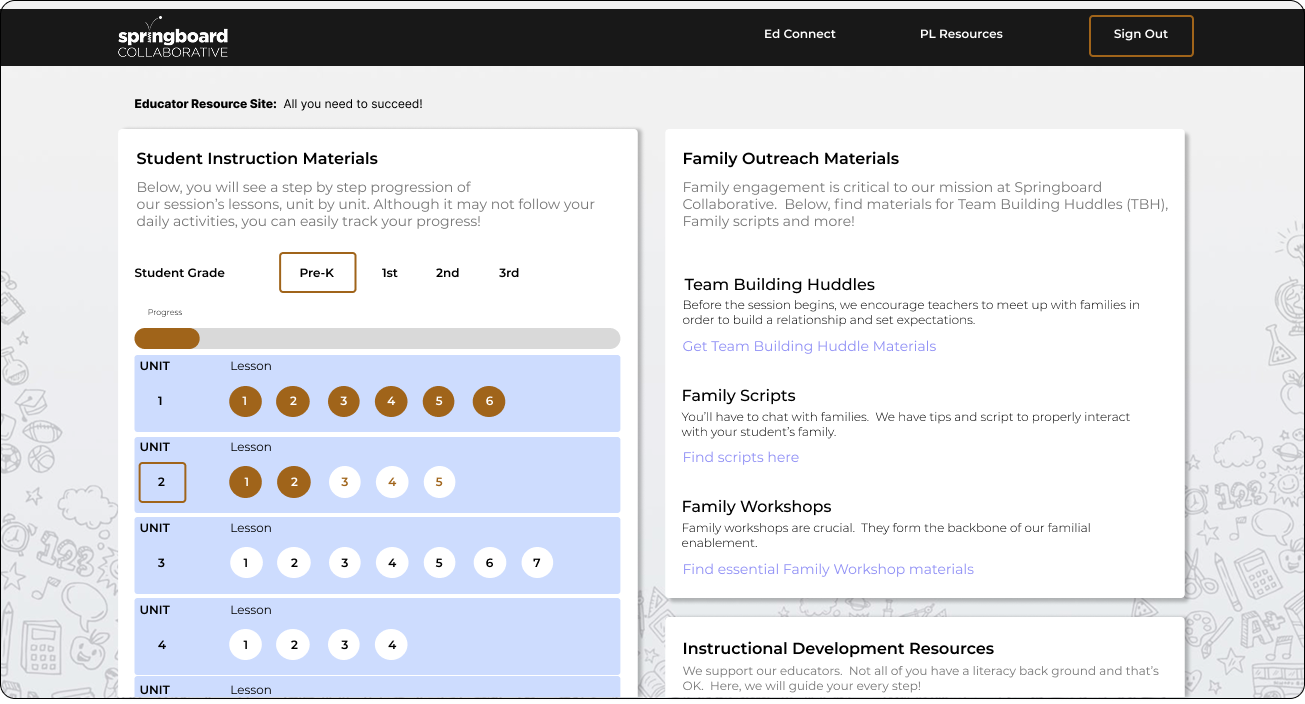
Task: Select Unit 4 number label
Action: [x=161, y=645]
